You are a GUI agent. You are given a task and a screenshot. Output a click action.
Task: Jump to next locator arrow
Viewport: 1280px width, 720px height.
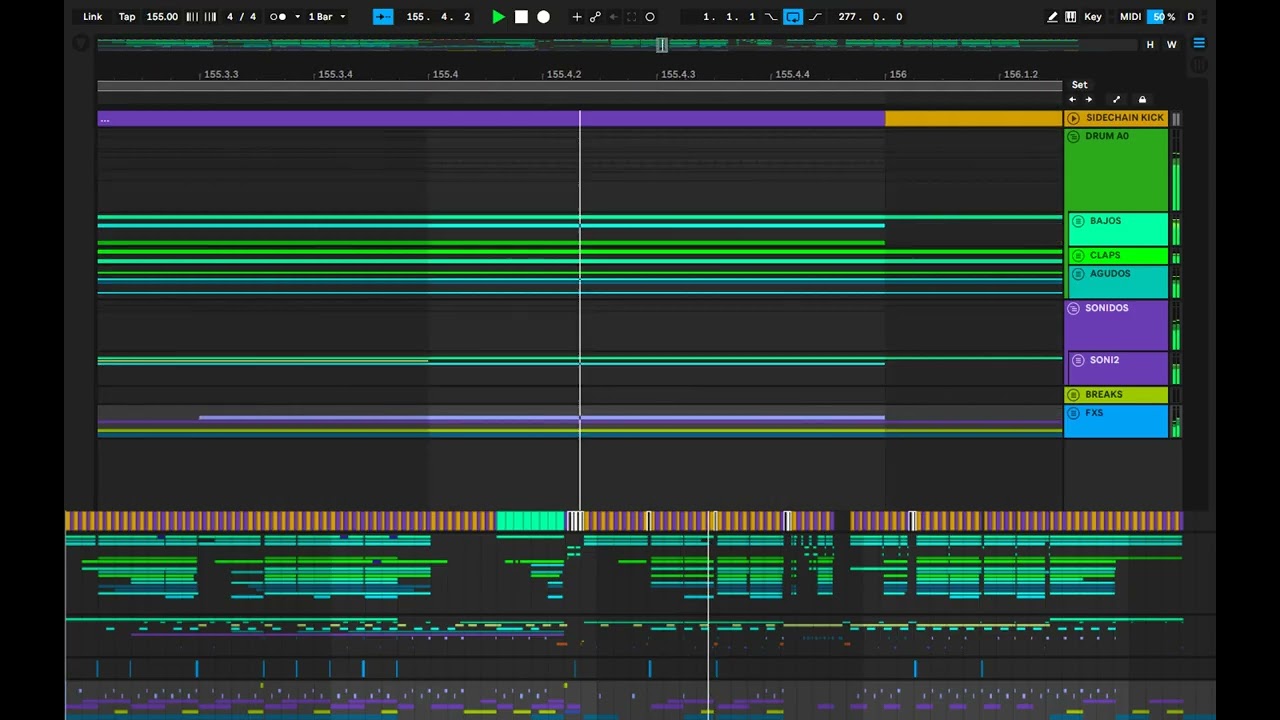coord(1088,99)
